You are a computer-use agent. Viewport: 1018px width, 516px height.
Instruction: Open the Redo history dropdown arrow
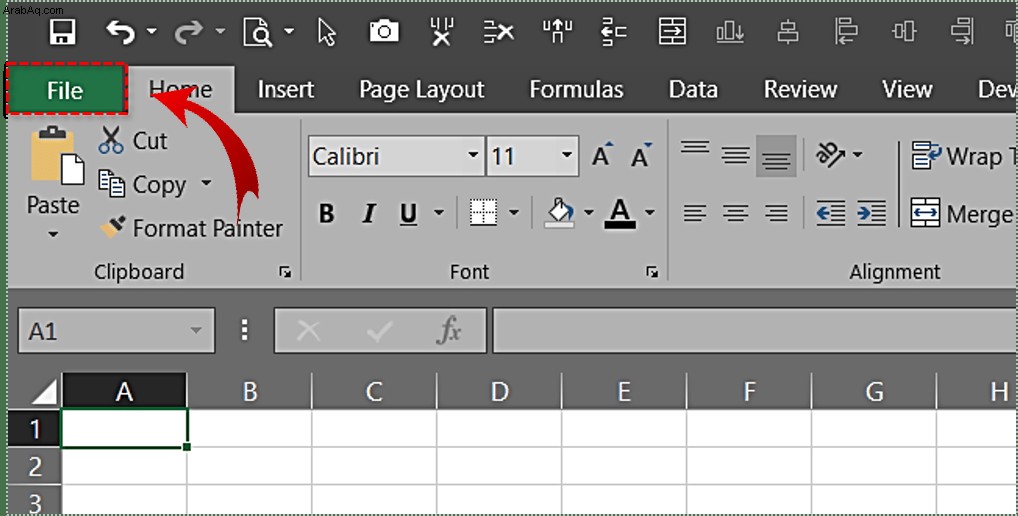(x=220, y=31)
